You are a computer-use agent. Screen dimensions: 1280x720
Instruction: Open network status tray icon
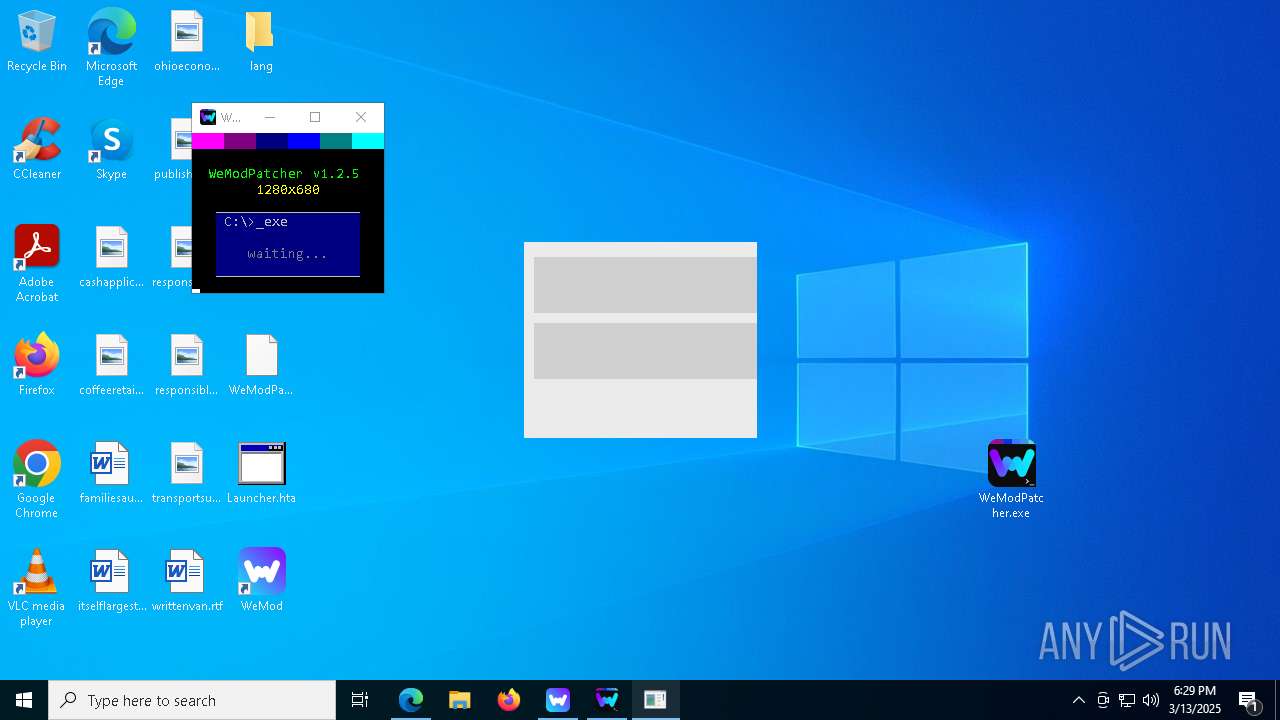(1127, 700)
